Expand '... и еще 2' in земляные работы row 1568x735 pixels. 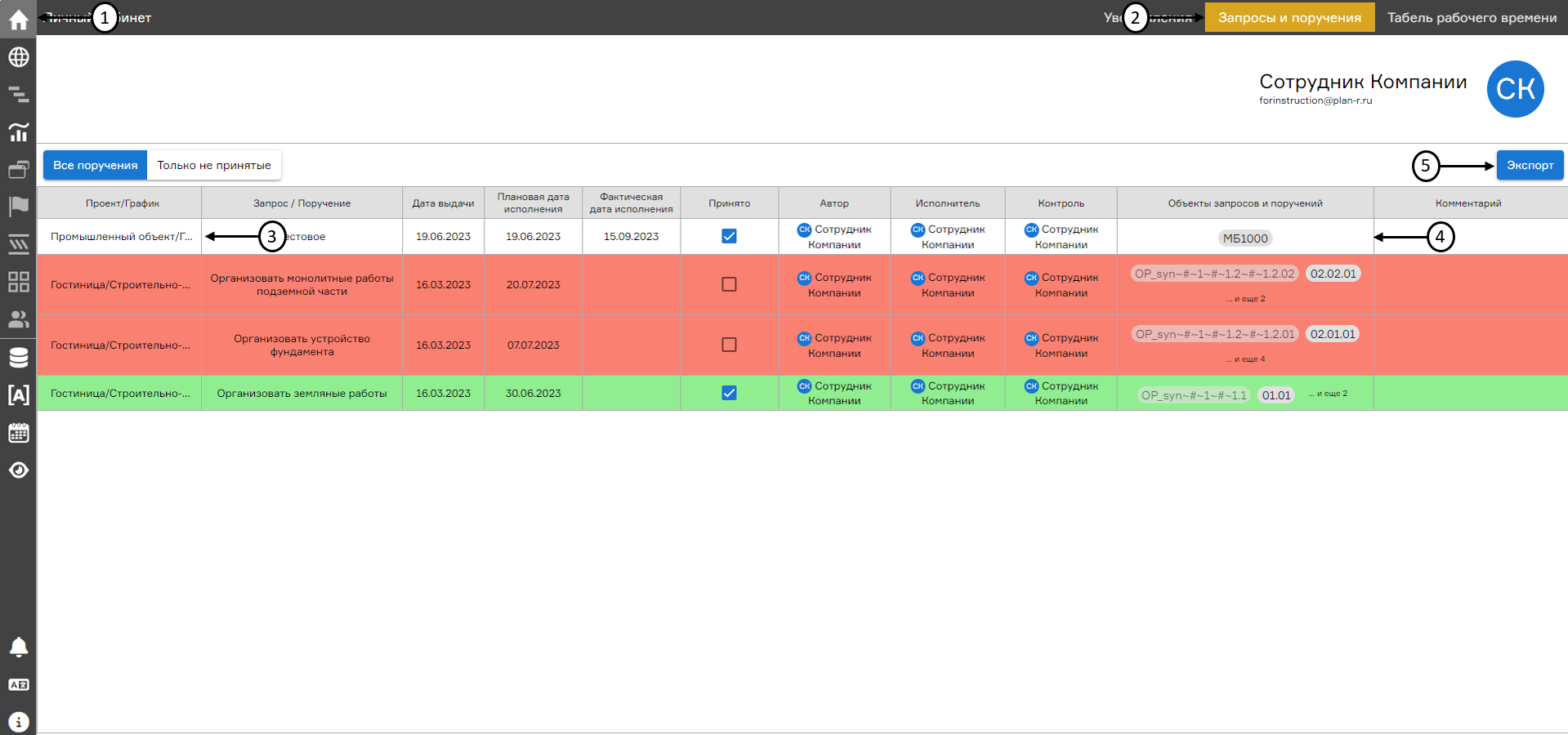click(x=1328, y=394)
